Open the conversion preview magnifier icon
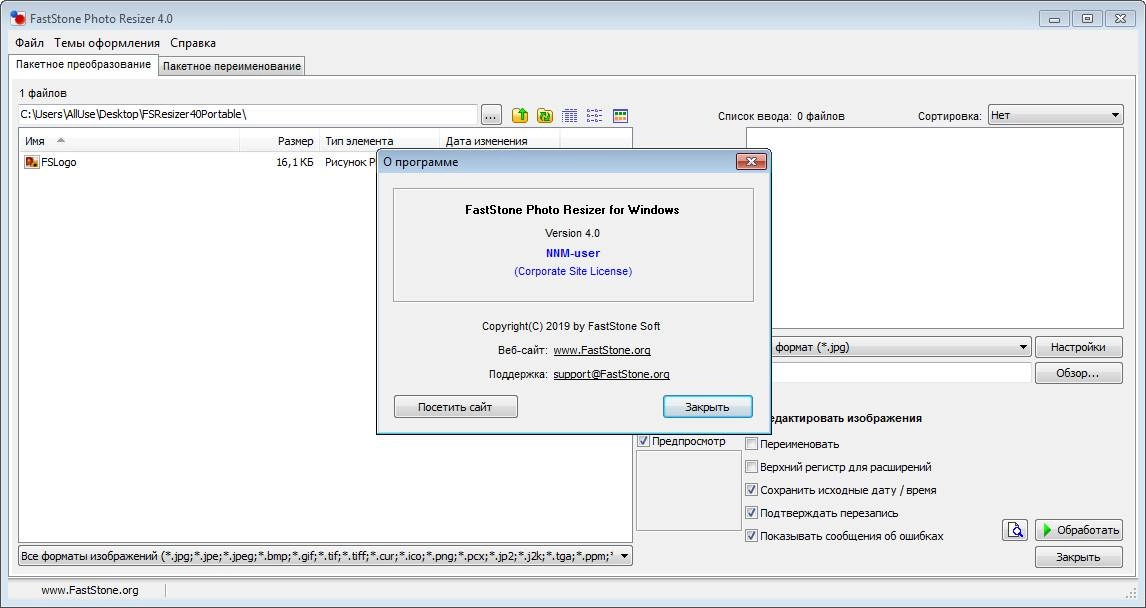 click(1015, 530)
